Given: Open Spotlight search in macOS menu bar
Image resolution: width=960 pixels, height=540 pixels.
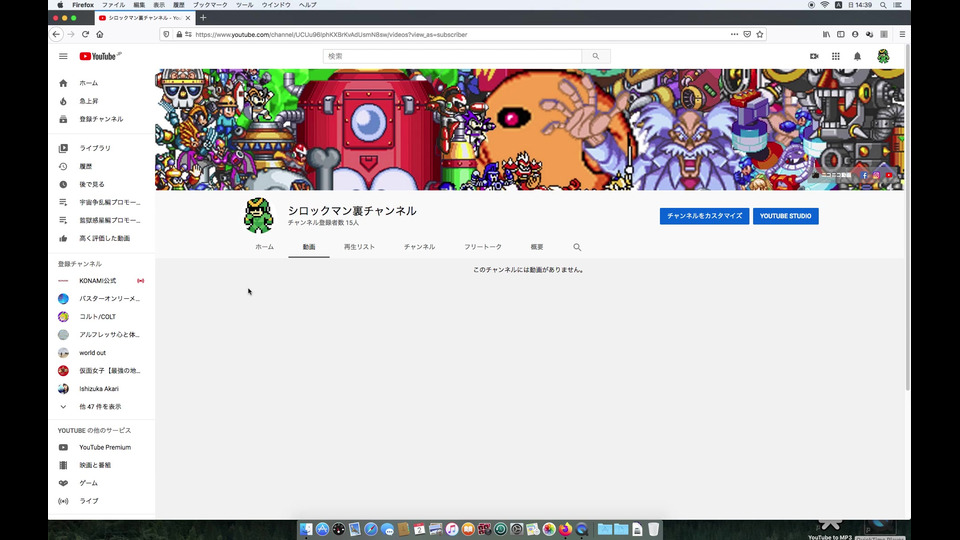Looking at the screenshot, I should [883, 5].
